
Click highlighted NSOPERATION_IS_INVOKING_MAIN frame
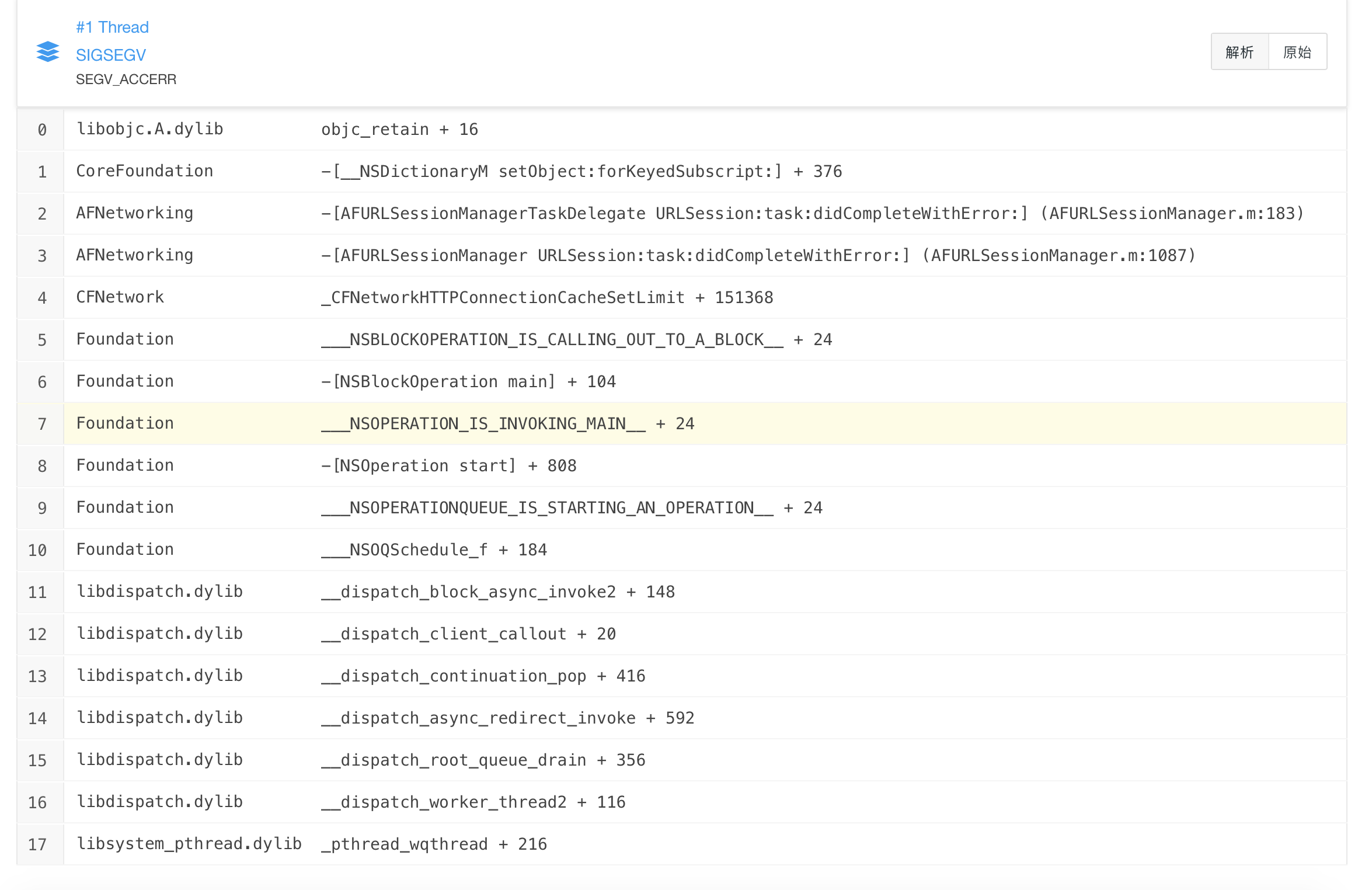click(x=682, y=423)
